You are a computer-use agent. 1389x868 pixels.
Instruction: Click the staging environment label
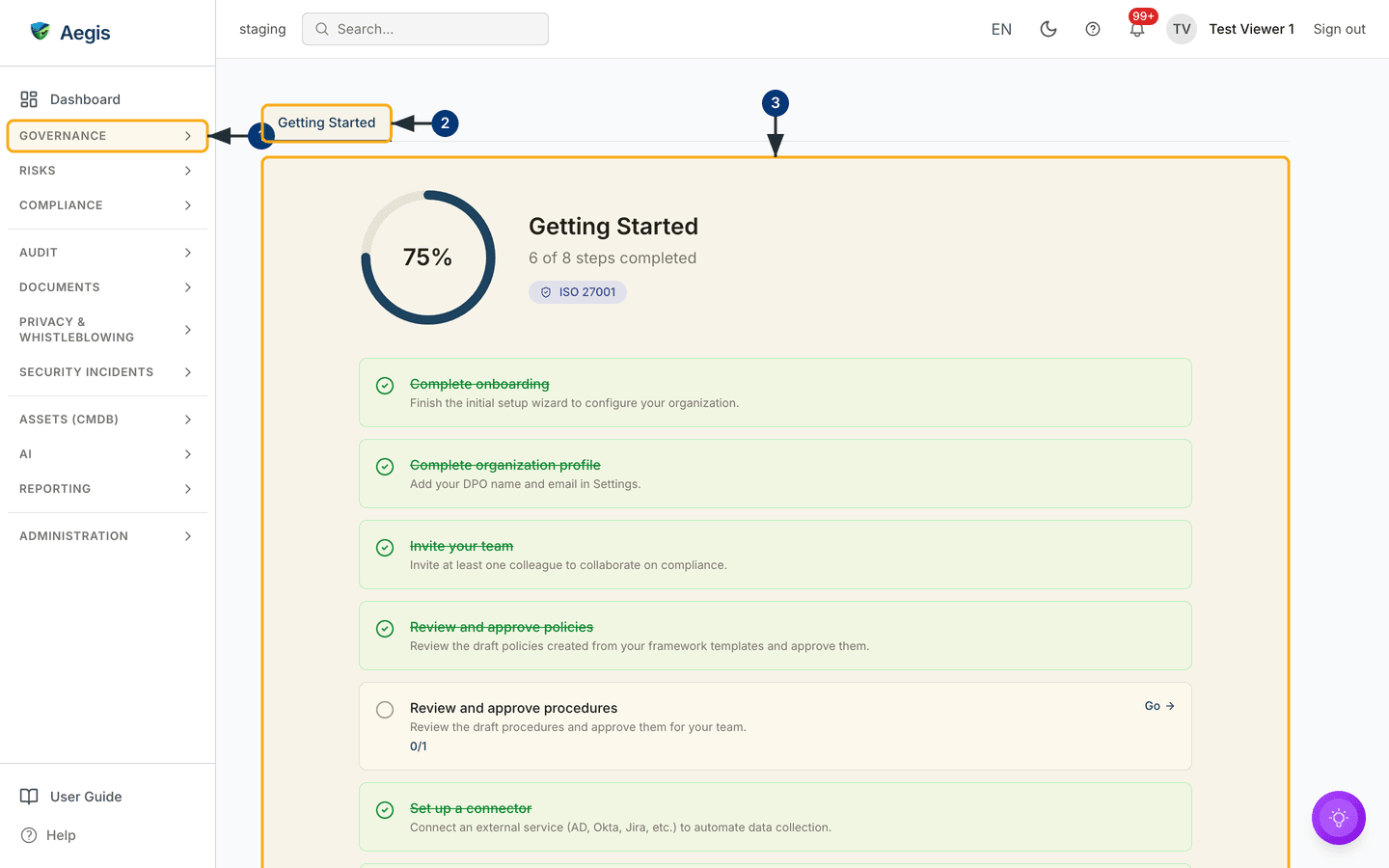pos(262,29)
